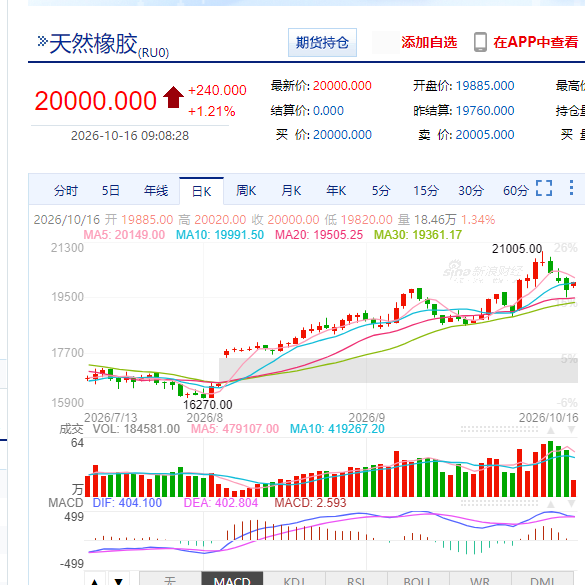
Task: Grab the dotted drag handle on the MACD panel
Action: pos(499,504)
